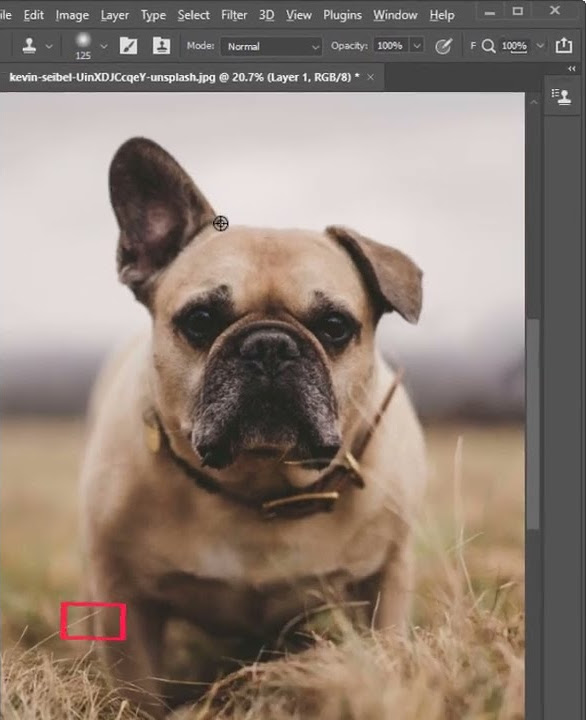Open the Plugins menu
The width and height of the screenshot is (586, 720).
[343, 15]
